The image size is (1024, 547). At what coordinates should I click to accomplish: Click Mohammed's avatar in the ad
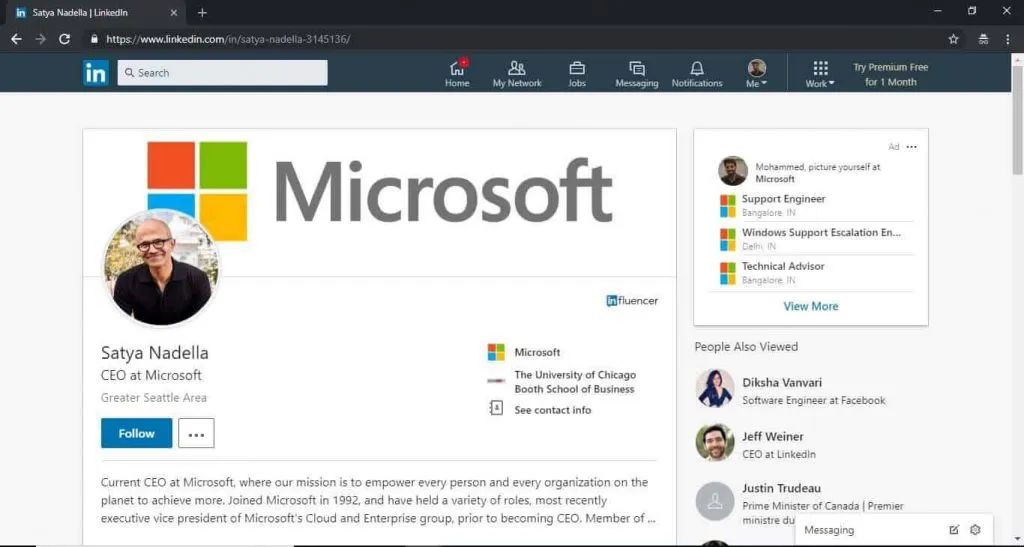pos(733,171)
